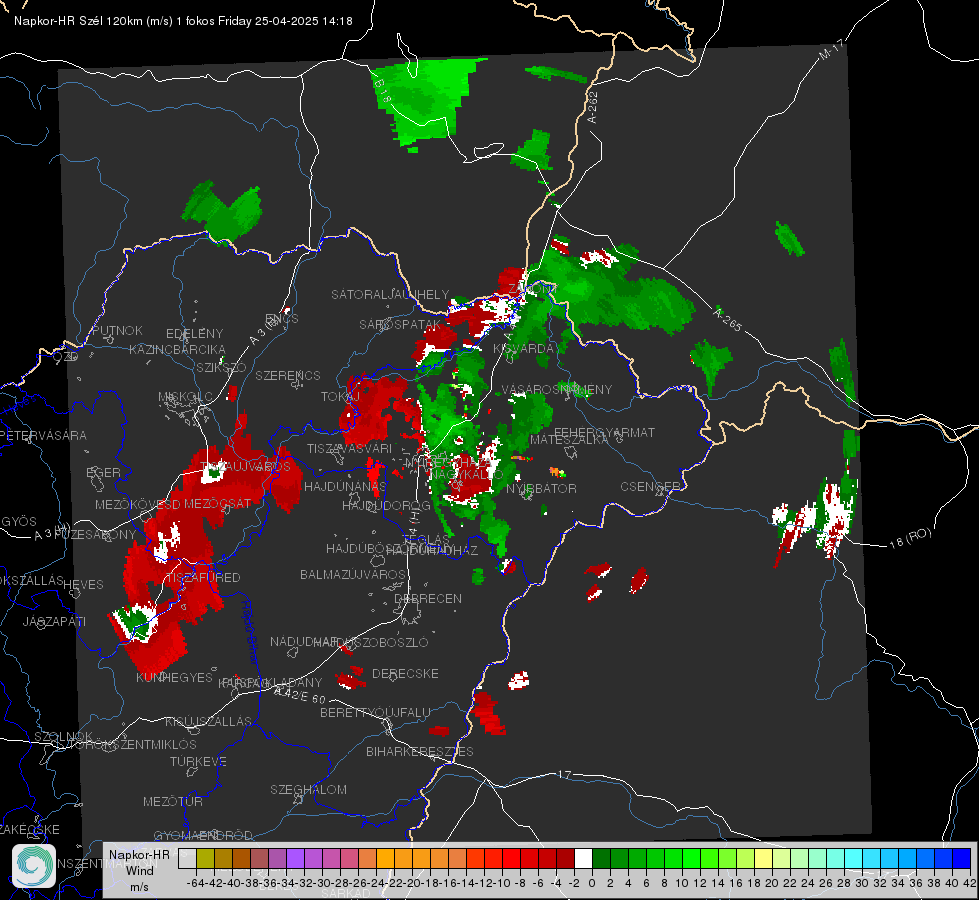
Task: Click the FEHÉRGYARMAT label
Action: point(604,432)
